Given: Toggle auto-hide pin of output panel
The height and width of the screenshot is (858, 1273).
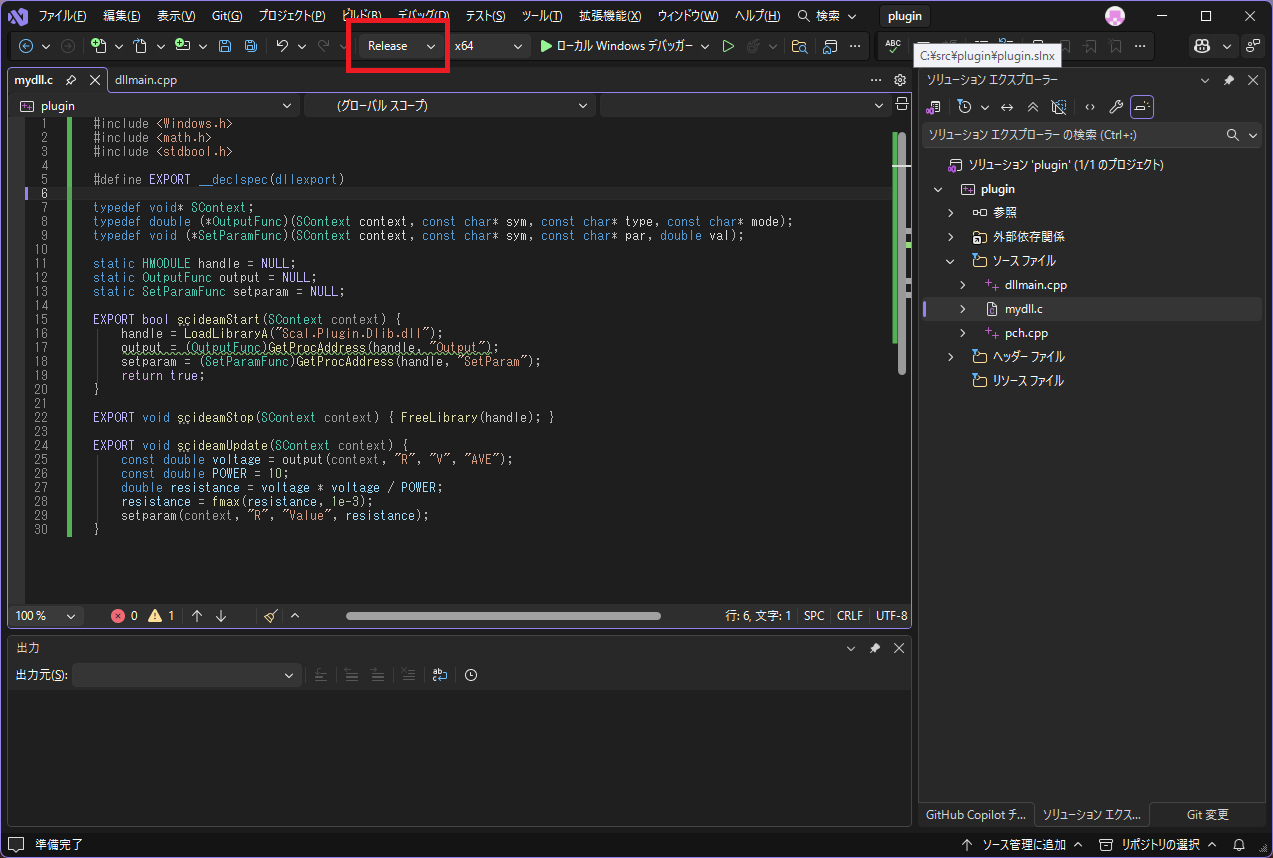Looking at the screenshot, I should pos(875,648).
